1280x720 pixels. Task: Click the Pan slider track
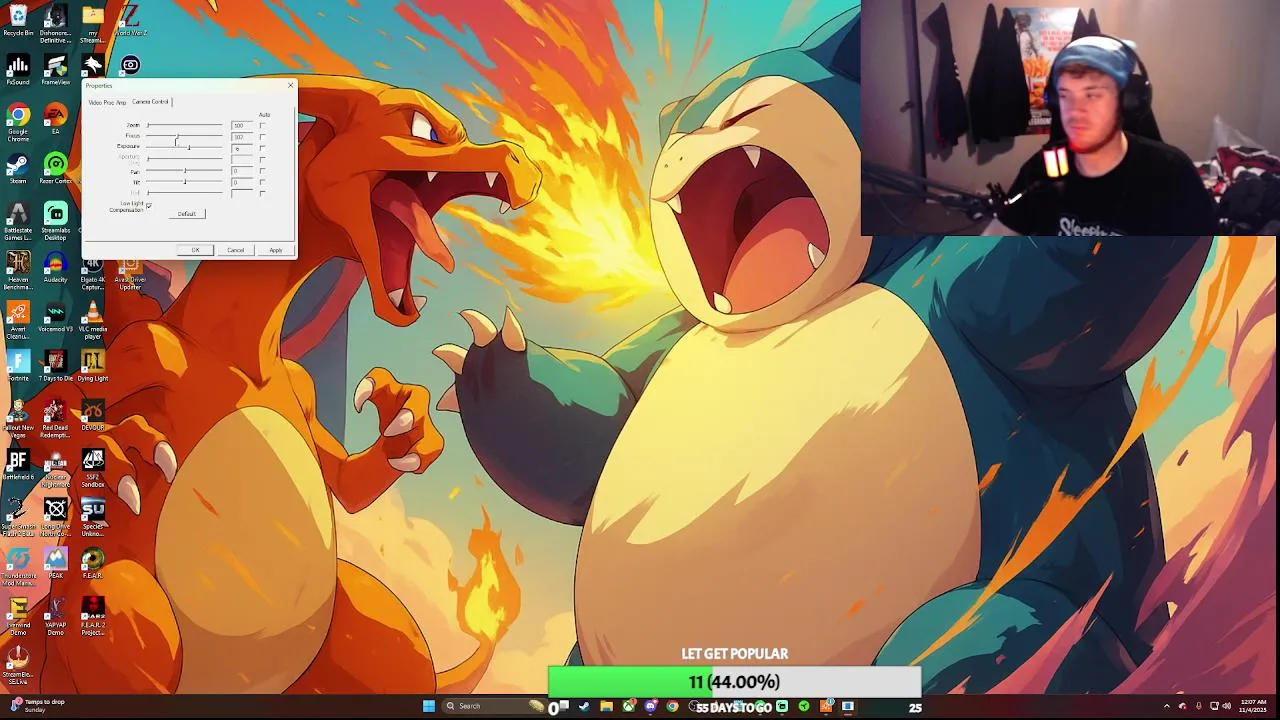(184, 171)
